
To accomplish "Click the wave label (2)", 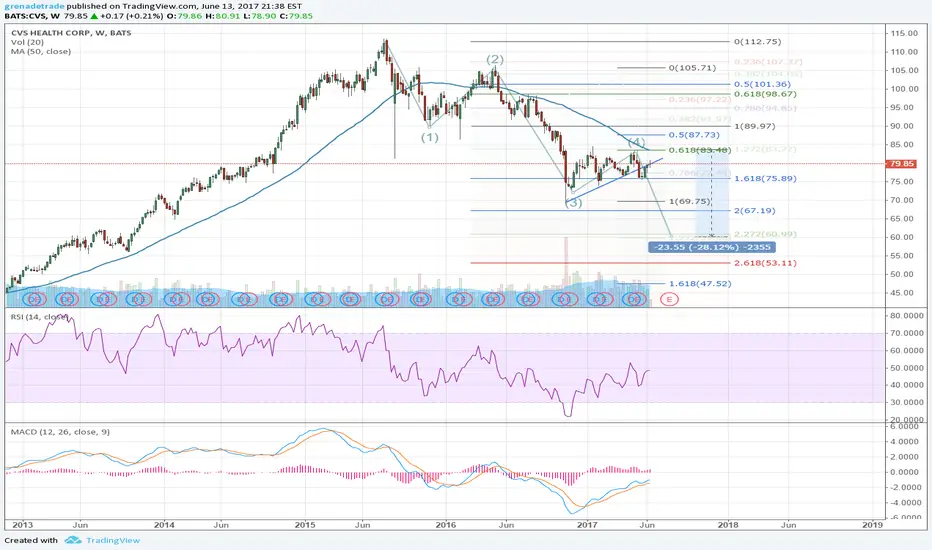I will tap(495, 59).
